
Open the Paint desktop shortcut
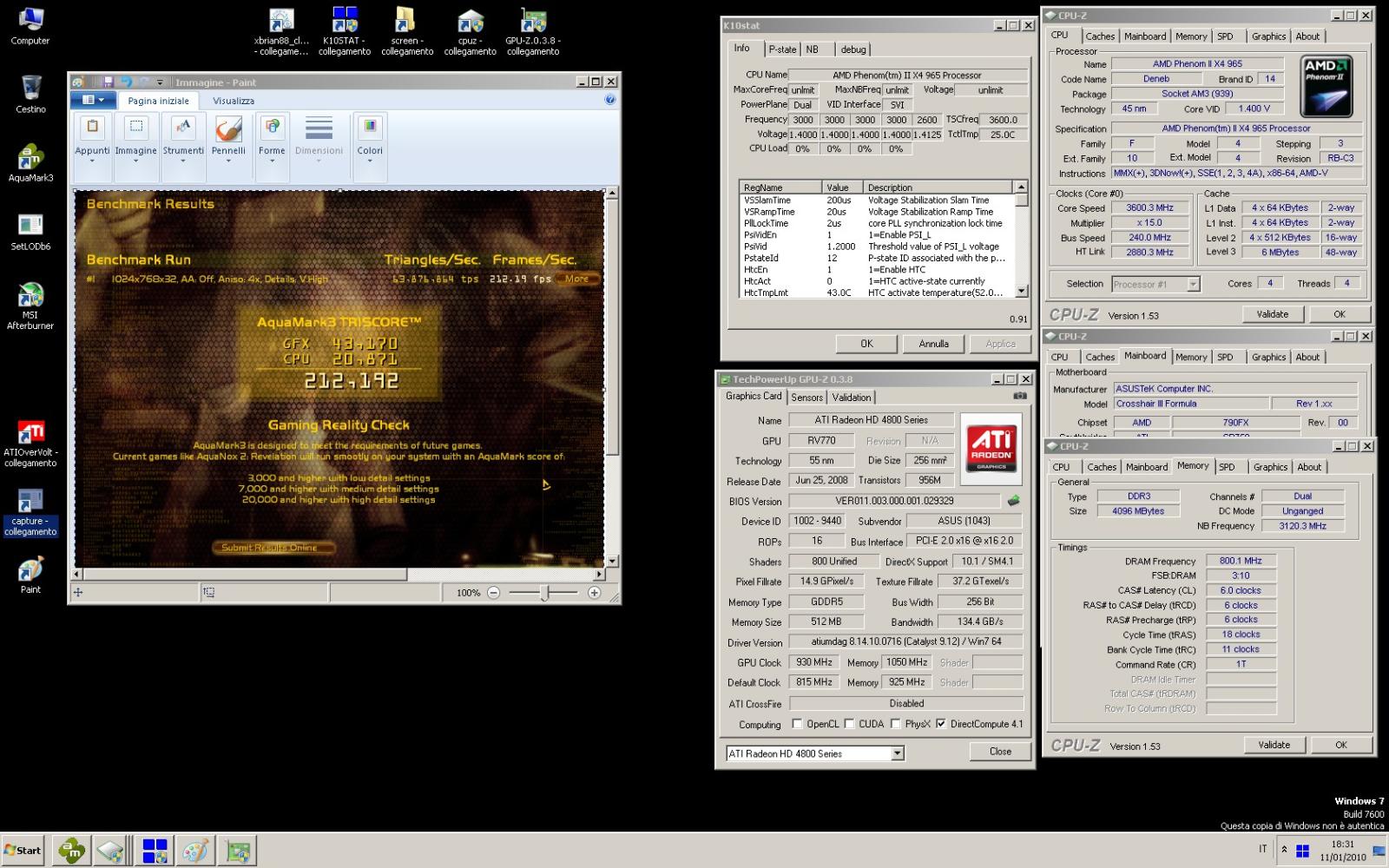[30, 575]
